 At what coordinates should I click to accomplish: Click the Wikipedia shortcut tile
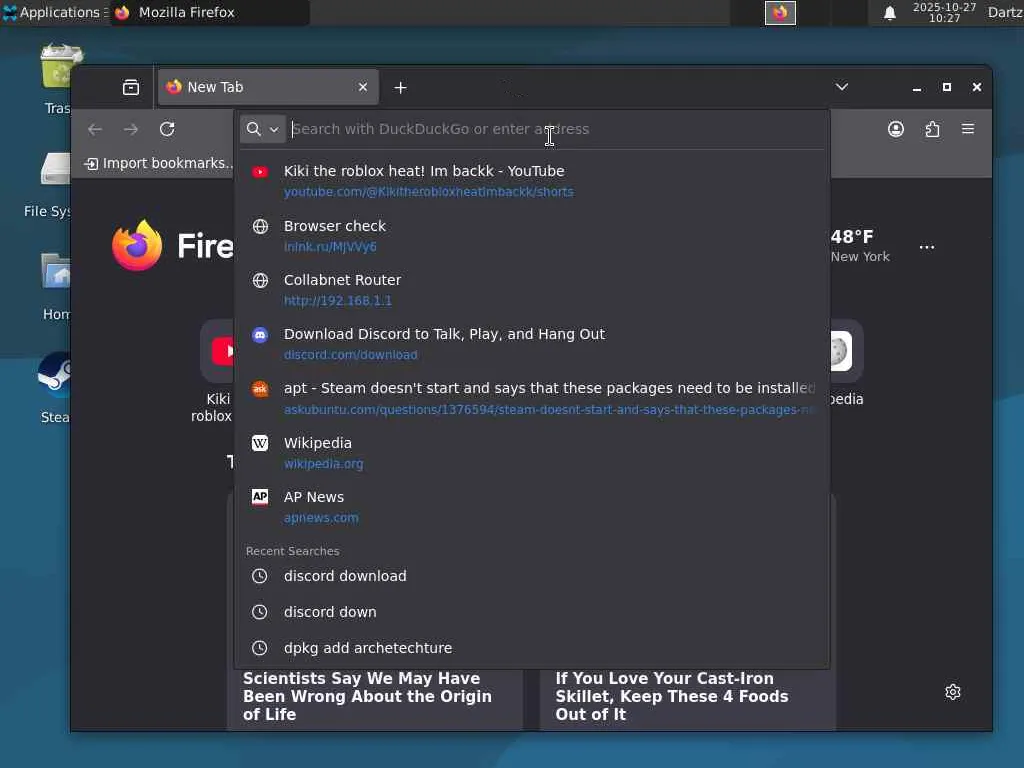[846, 363]
